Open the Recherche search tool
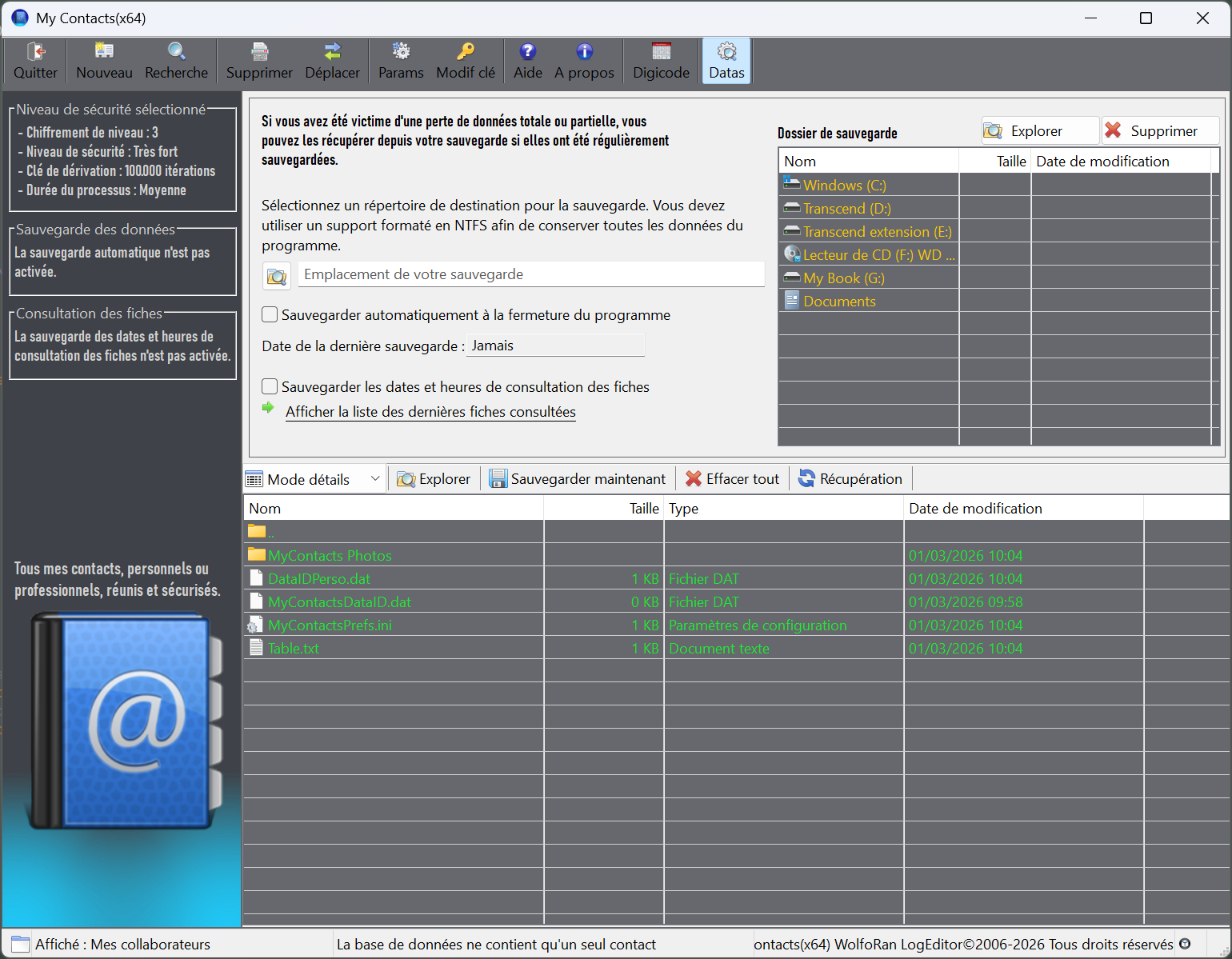 pos(176,61)
